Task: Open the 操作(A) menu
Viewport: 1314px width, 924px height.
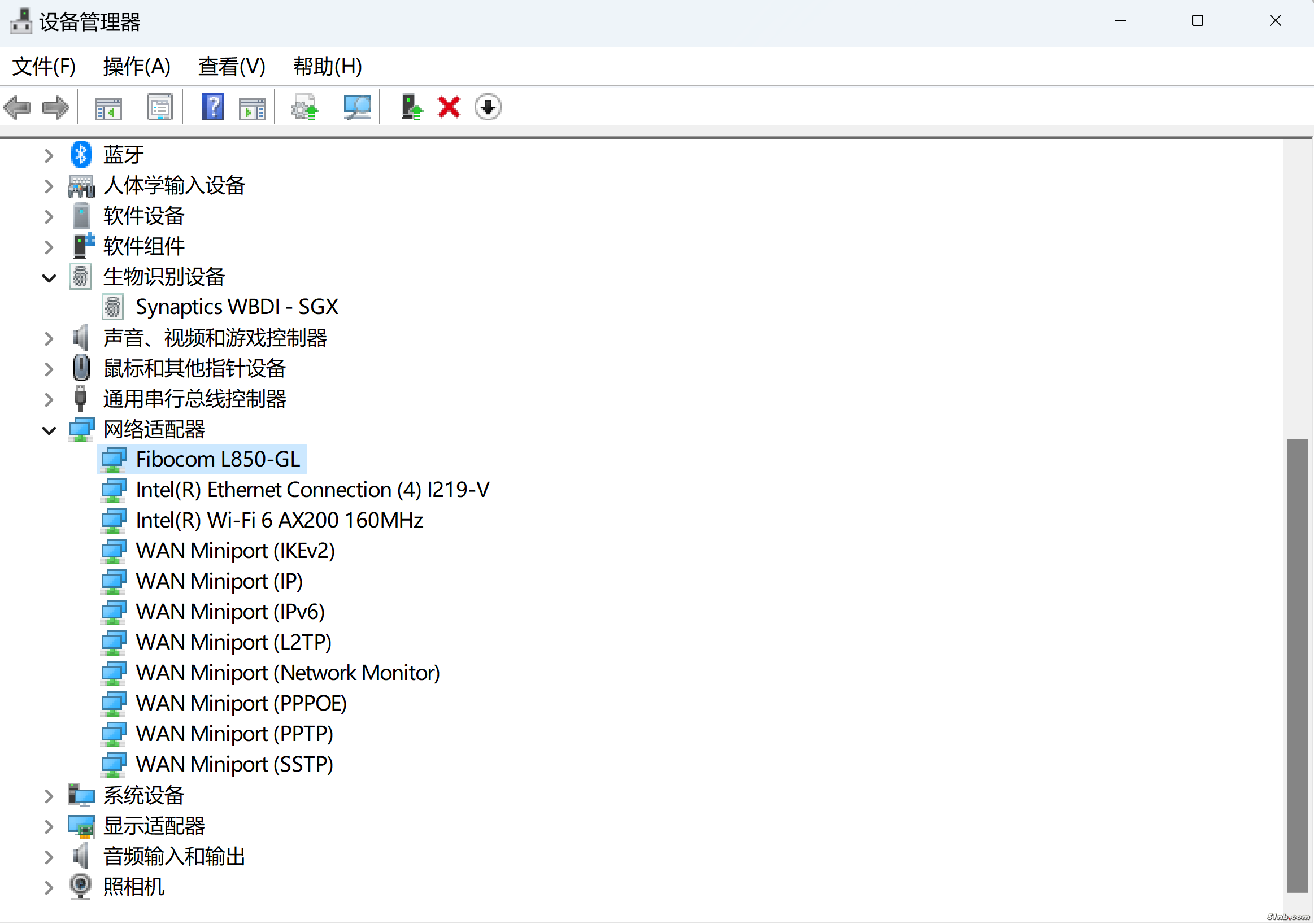Action: (137, 67)
